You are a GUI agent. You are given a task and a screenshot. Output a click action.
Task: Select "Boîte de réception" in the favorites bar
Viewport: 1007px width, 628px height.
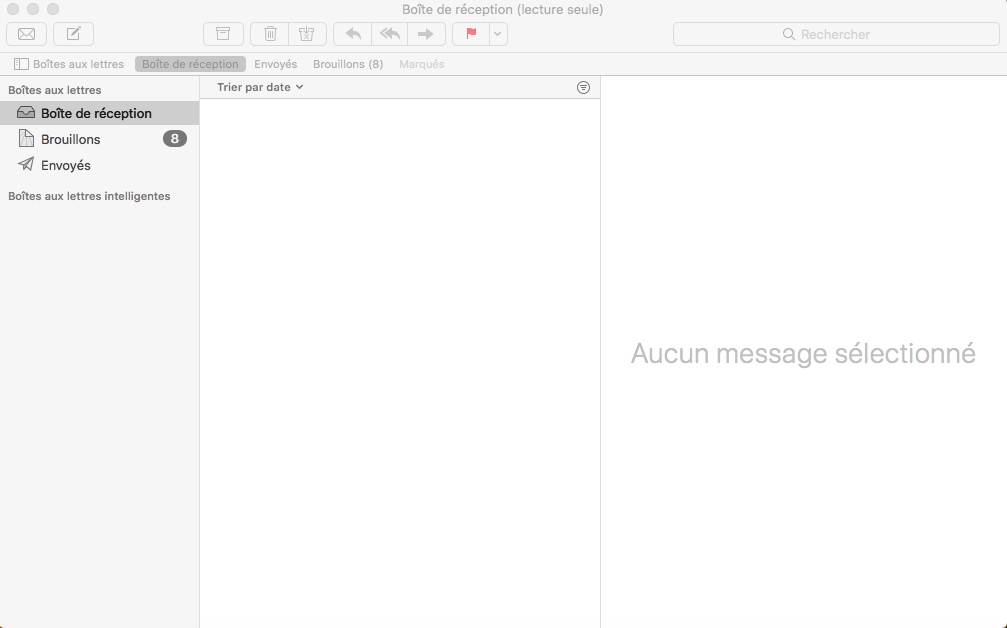click(190, 64)
